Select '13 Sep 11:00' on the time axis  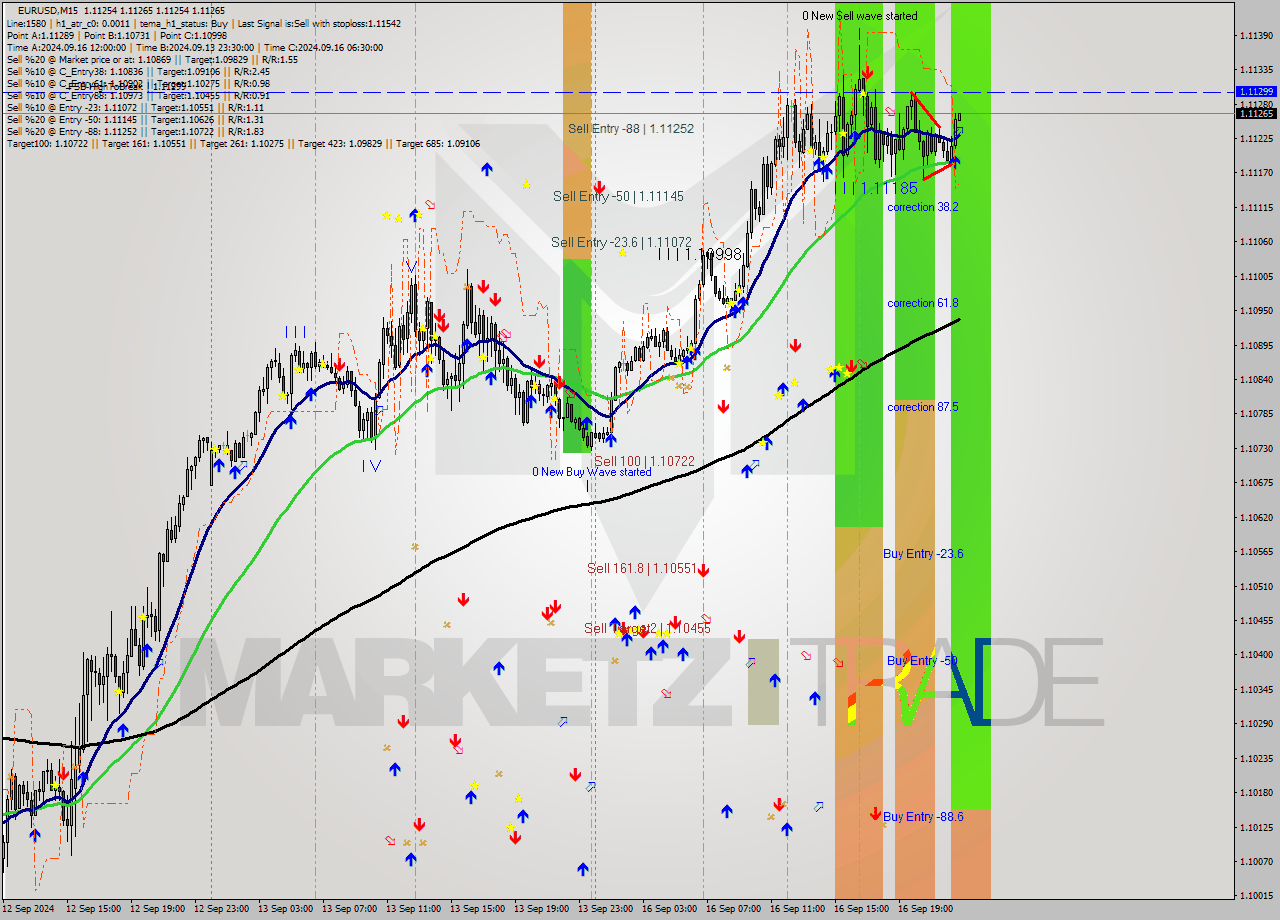(x=413, y=909)
